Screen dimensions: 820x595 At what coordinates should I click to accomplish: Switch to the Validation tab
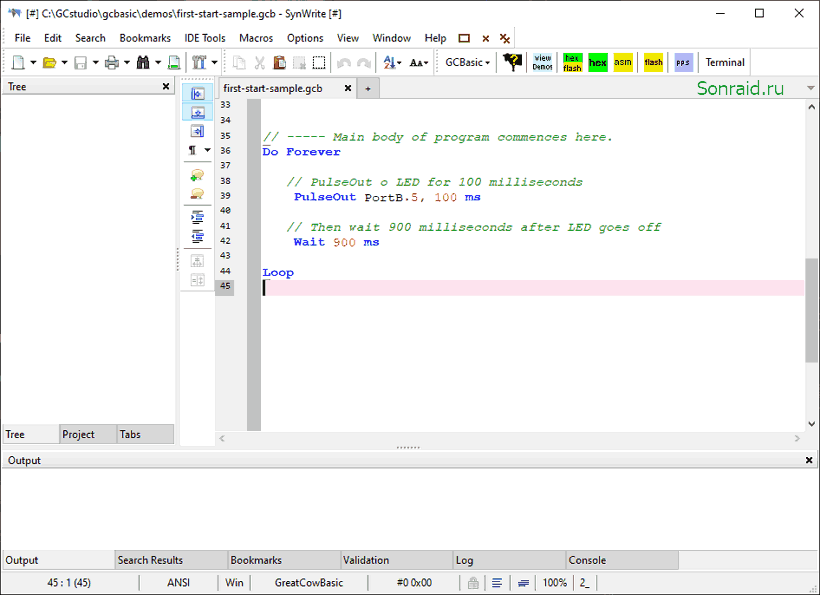tap(396, 560)
